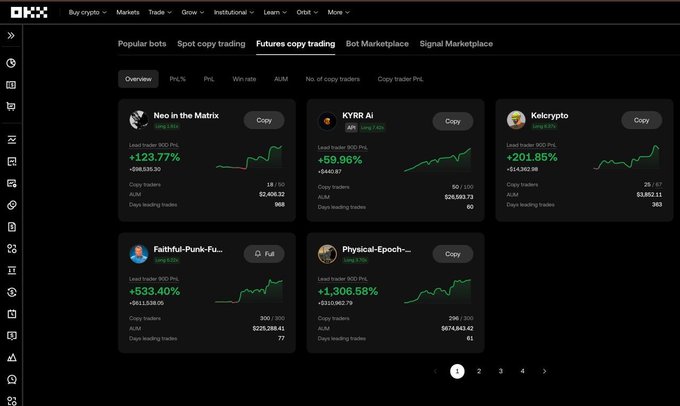680x406 pixels.
Task: Click the +533.40% PnL value
Action: tap(154, 291)
